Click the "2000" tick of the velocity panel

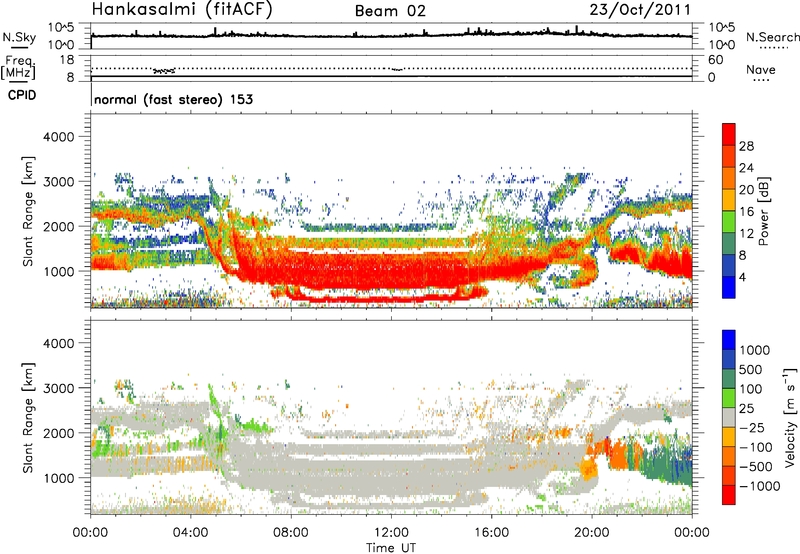[58, 433]
